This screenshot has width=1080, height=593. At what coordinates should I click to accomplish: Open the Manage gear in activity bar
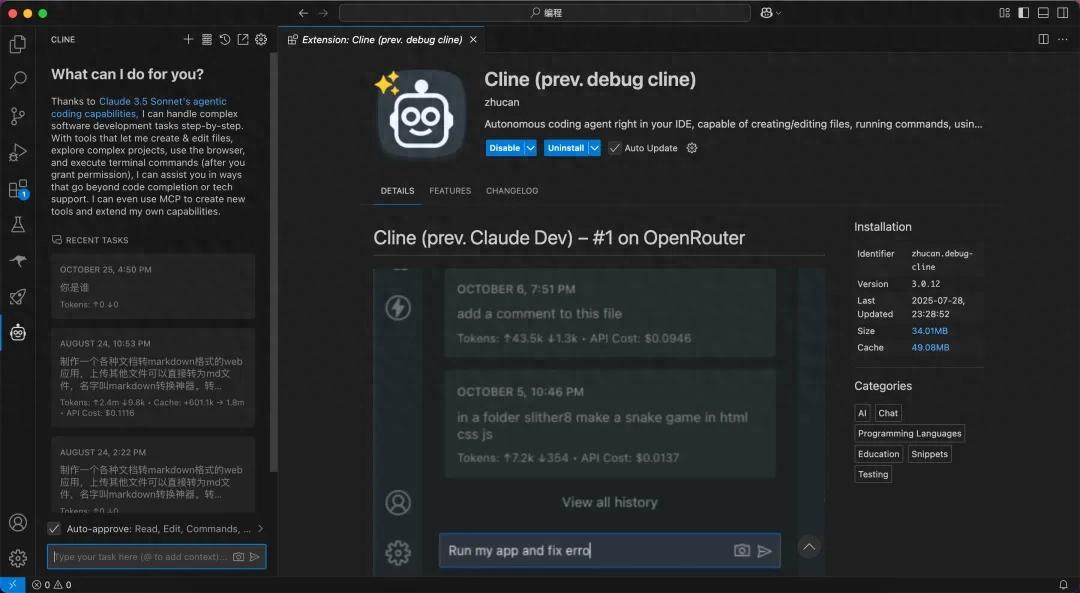click(18, 558)
